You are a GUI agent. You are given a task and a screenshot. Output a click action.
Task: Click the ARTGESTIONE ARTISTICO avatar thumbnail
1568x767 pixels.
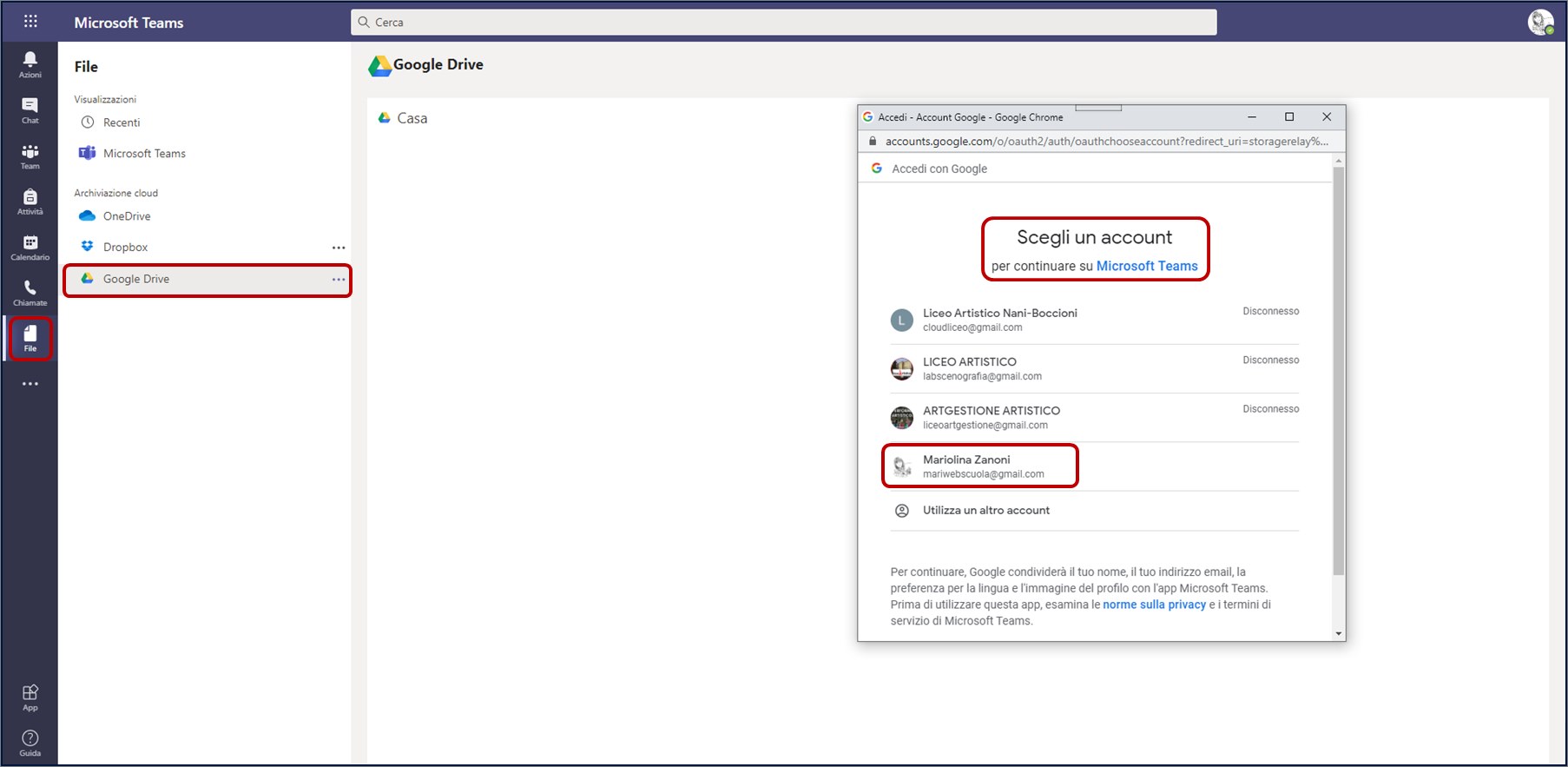click(x=902, y=418)
